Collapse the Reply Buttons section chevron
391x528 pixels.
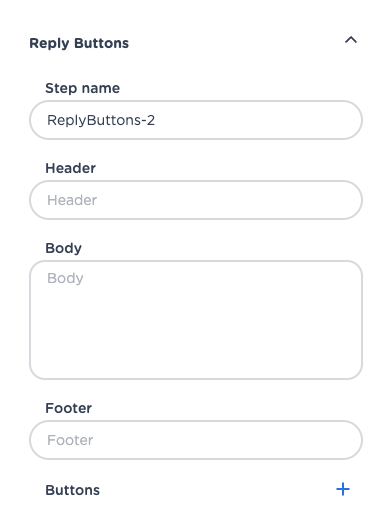(x=351, y=40)
